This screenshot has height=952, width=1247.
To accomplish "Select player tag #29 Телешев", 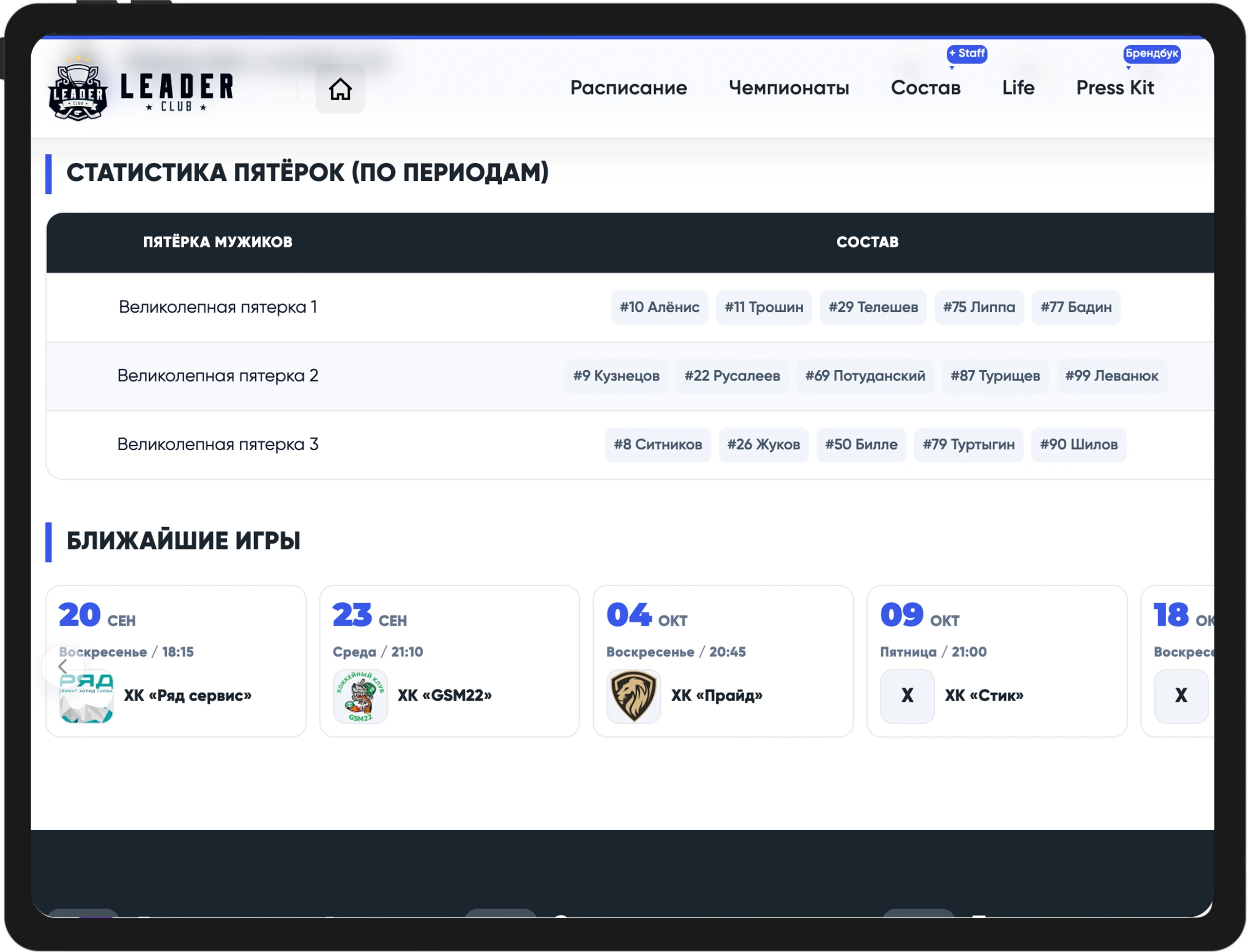I will pos(872,307).
